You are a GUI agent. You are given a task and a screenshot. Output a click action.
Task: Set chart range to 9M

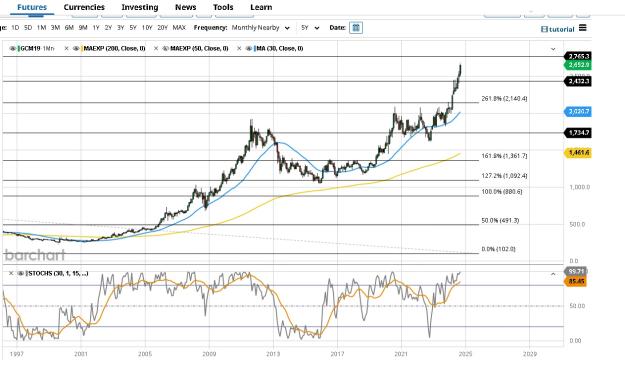(83, 27)
